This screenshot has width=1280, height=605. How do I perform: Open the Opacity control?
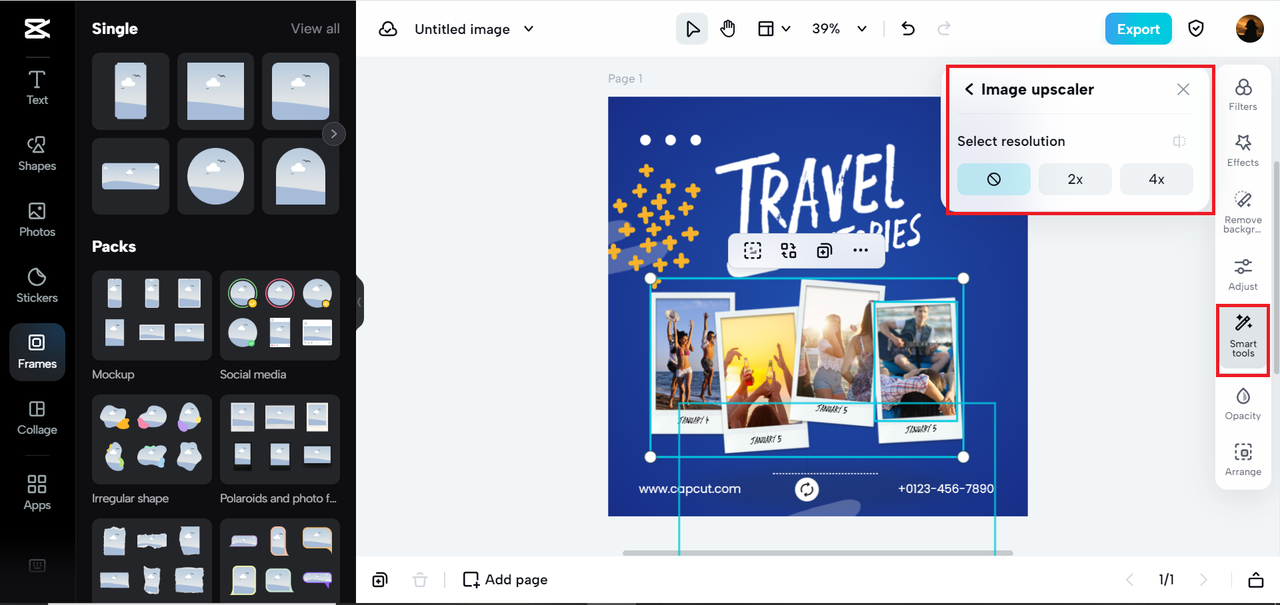(1243, 403)
